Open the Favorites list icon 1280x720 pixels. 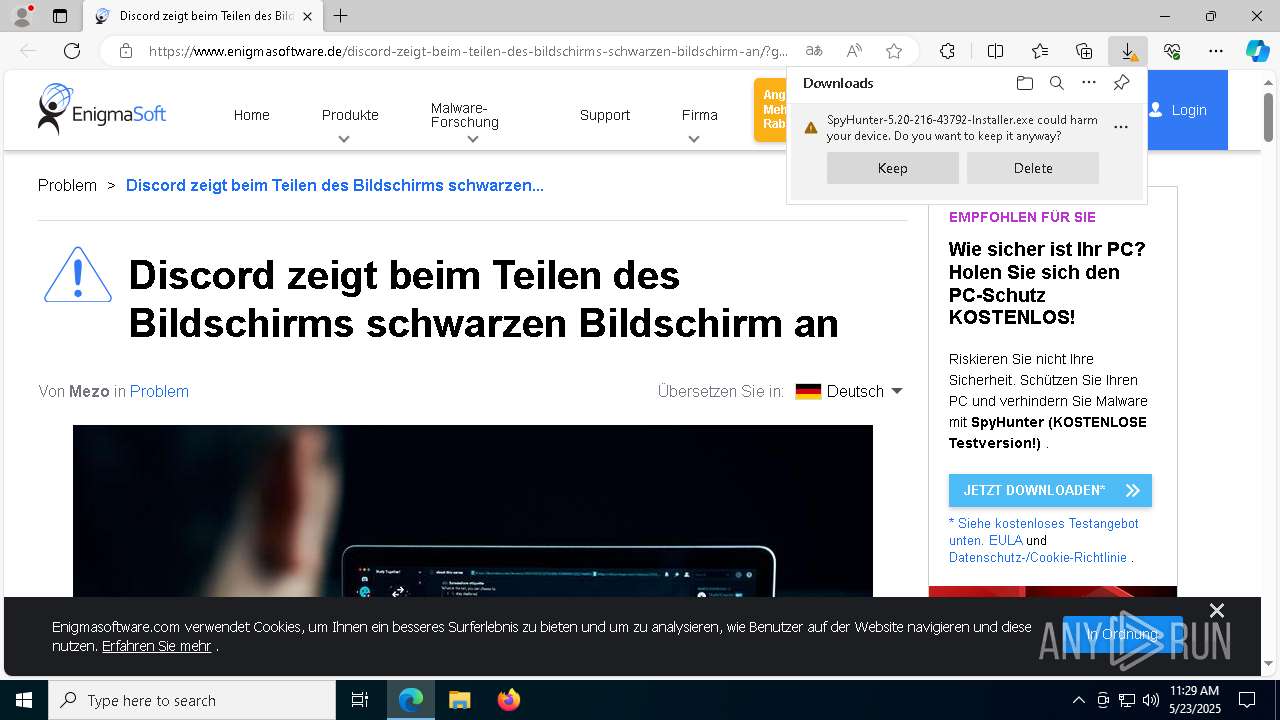click(x=1040, y=51)
